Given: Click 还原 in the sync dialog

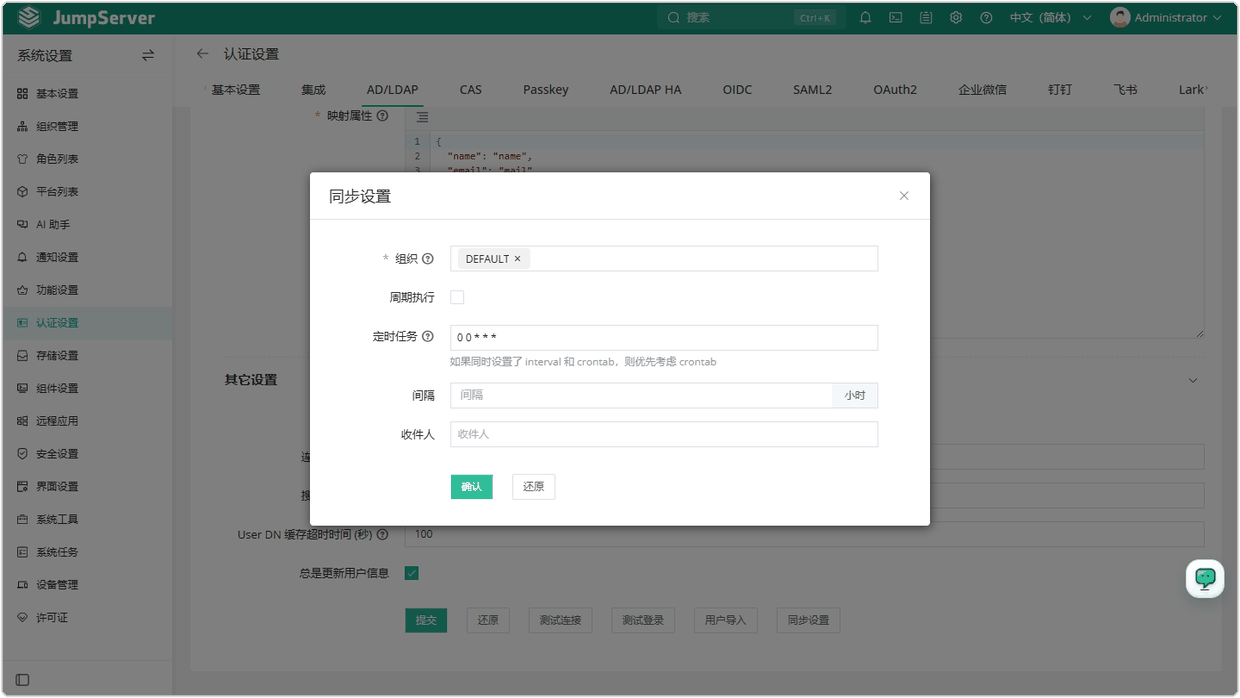Looking at the screenshot, I should click(x=533, y=487).
